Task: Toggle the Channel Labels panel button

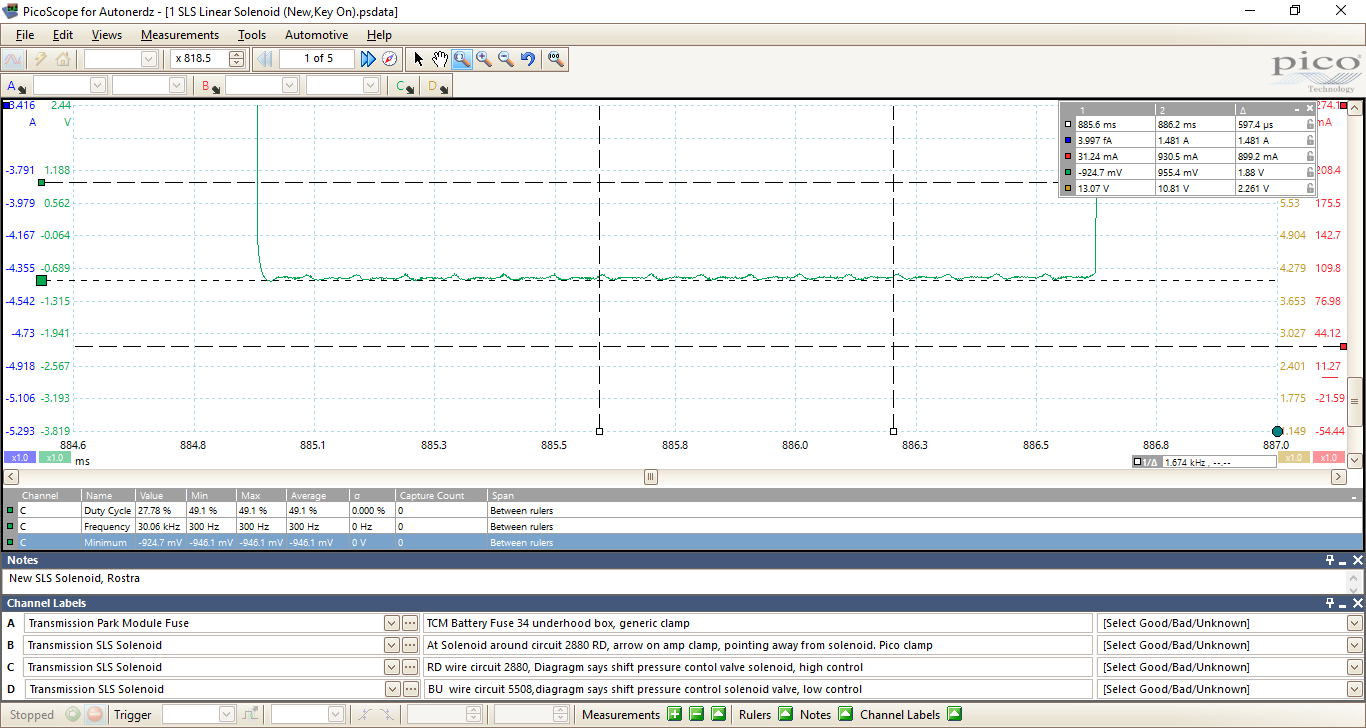Action: pyautogui.click(x=954, y=714)
